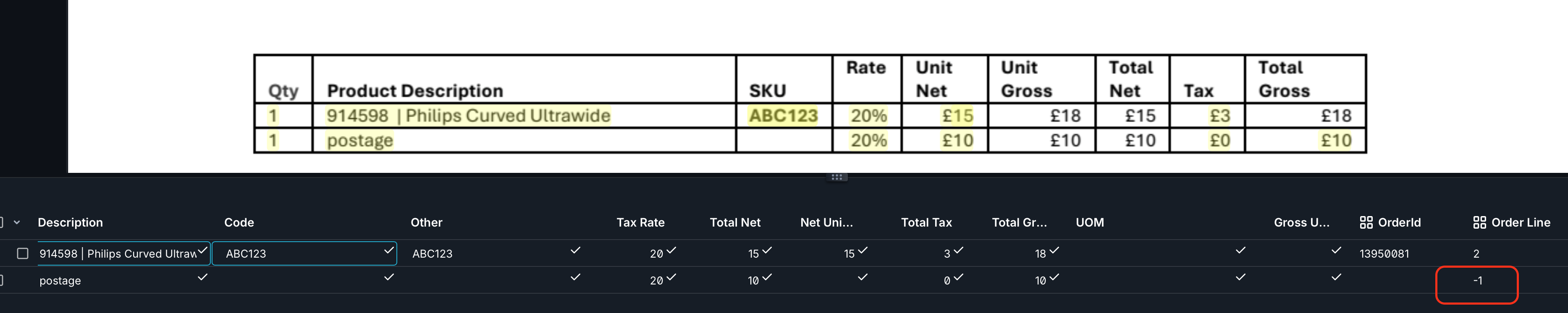Tick the checkbox for the postage row
This screenshot has height=313, width=1568.
2,280
